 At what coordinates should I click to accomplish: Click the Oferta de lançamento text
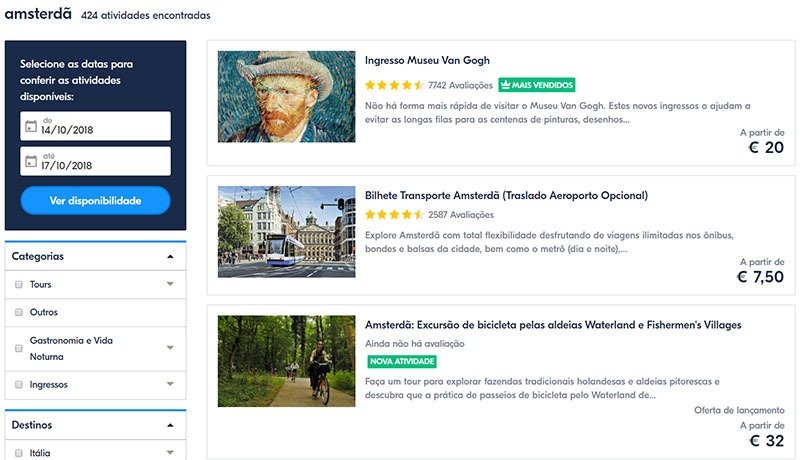click(739, 410)
